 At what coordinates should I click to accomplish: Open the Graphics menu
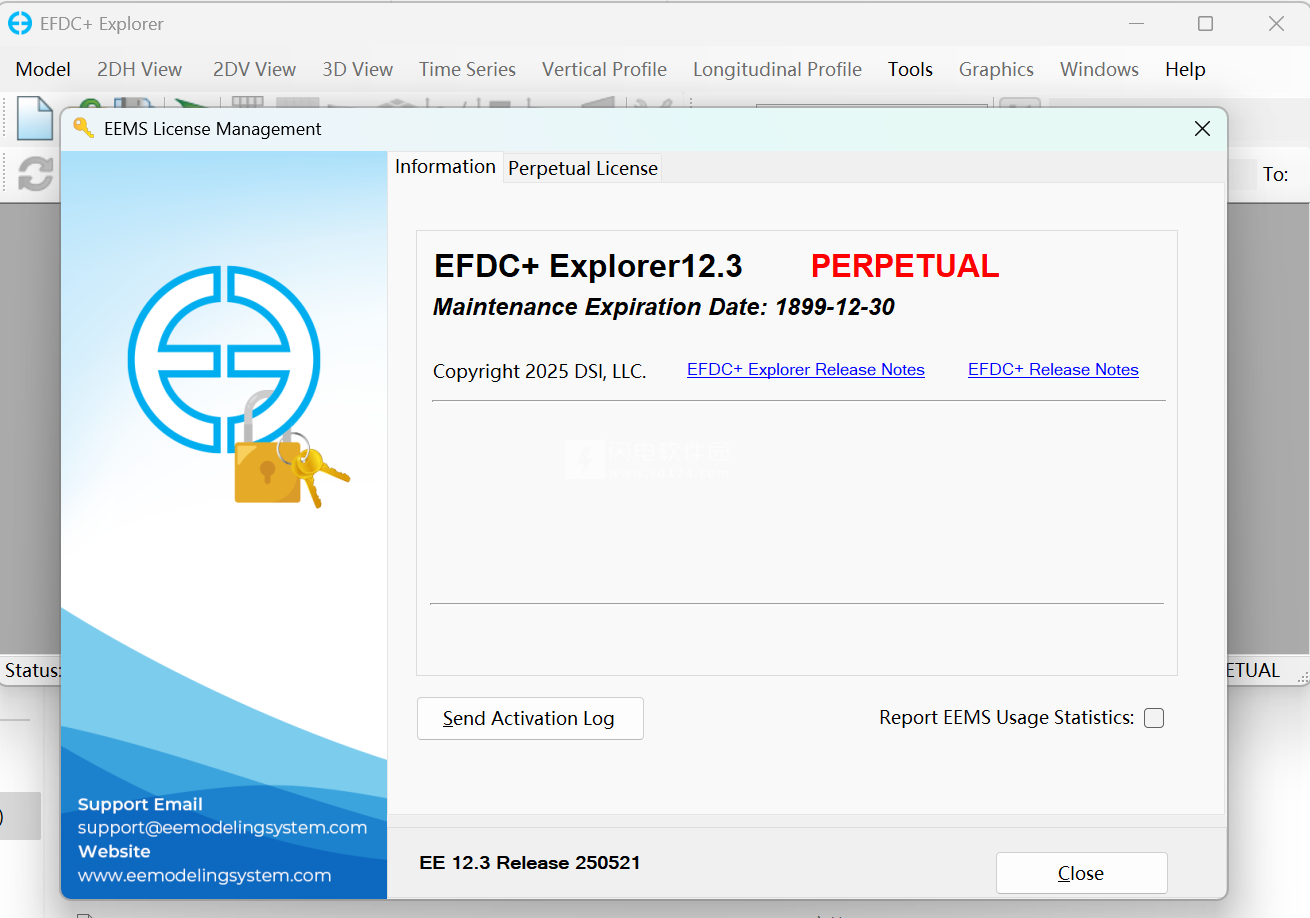pyautogui.click(x=996, y=69)
